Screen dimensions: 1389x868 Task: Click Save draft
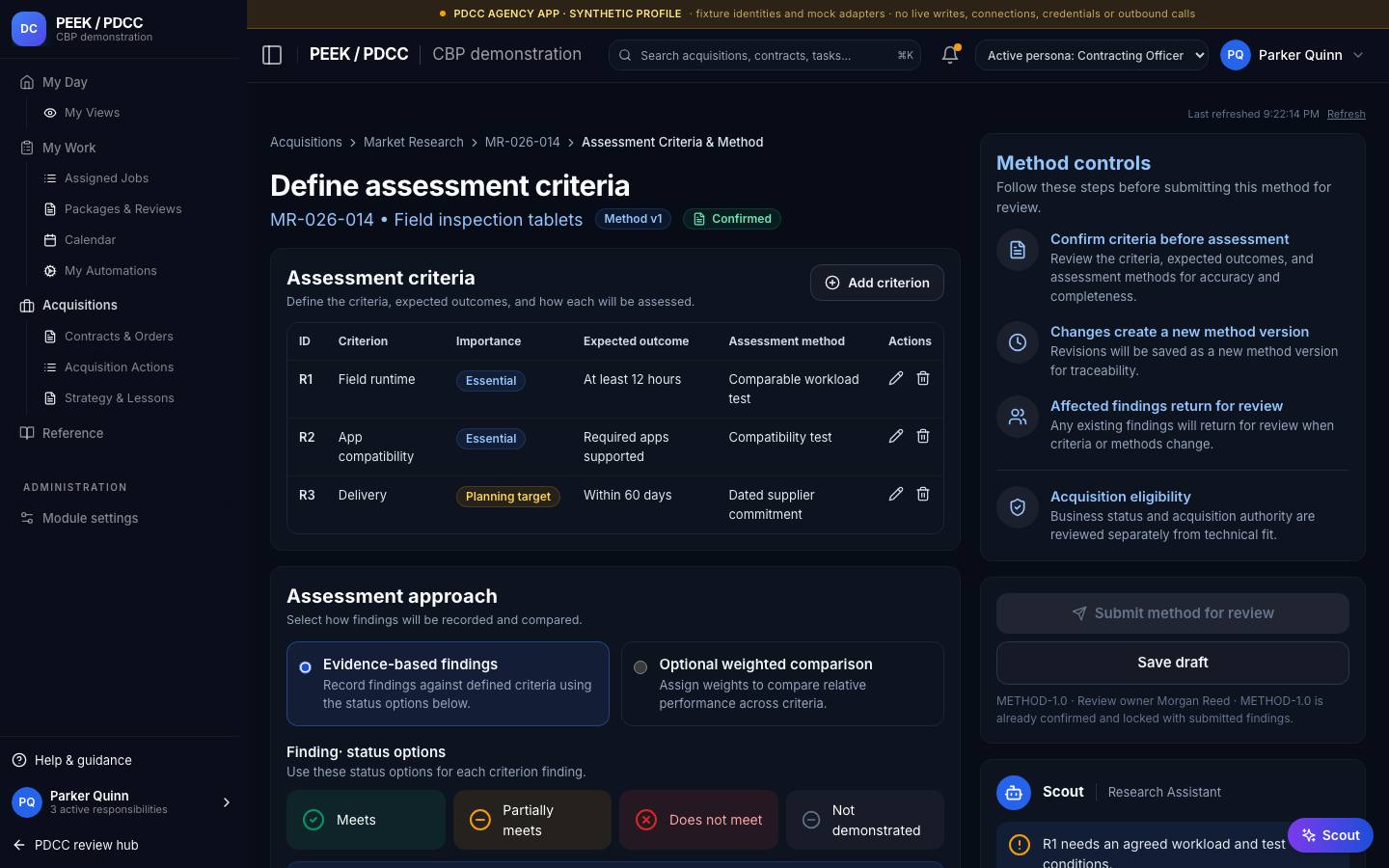click(1172, 663)
